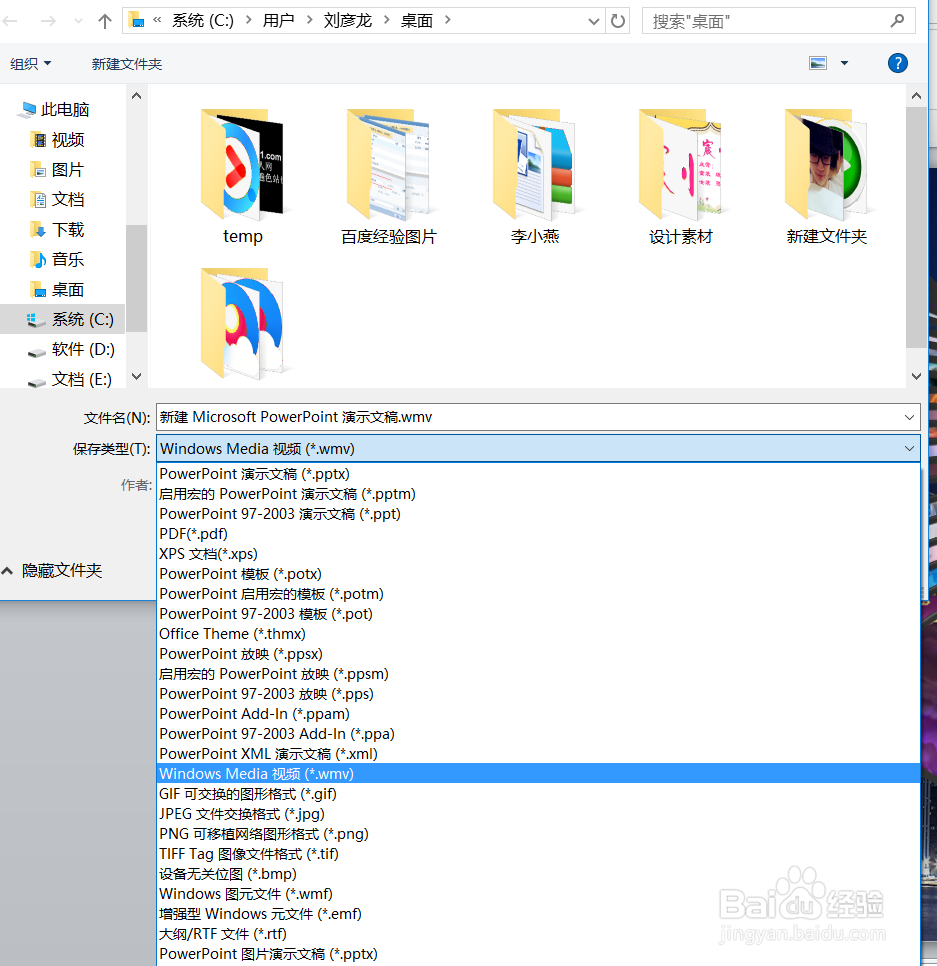
Task: Choose PDF(*.pdf) save type
Action: coord(538,534)
